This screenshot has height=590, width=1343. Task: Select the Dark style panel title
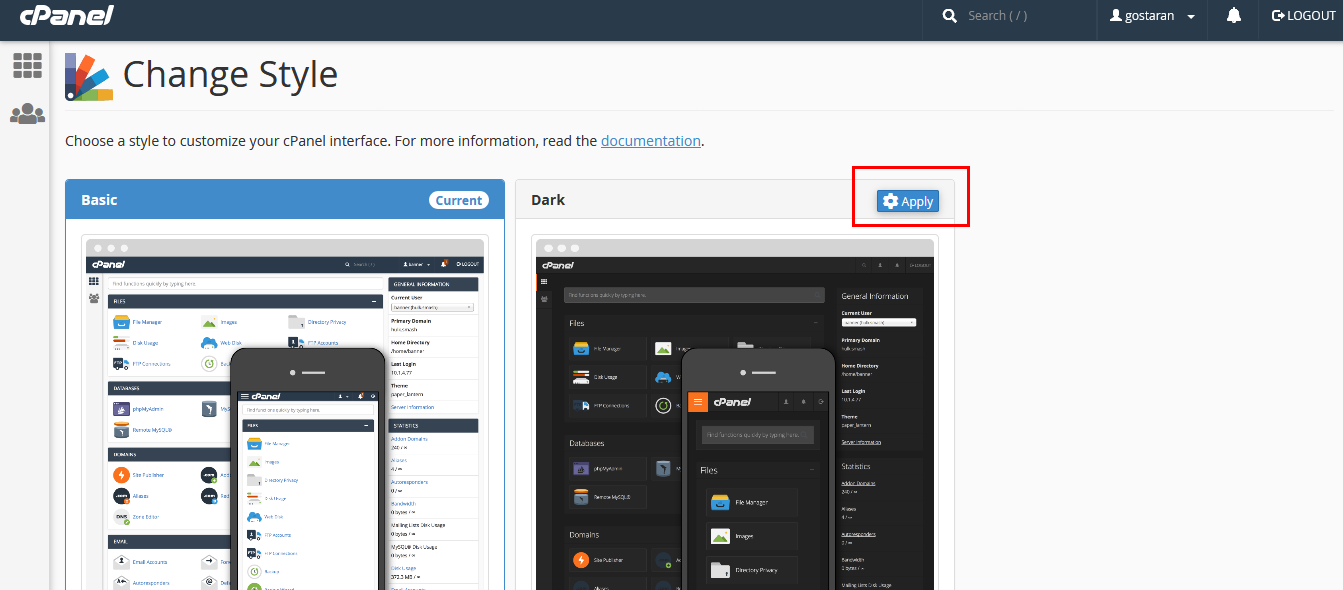(548, 200)
